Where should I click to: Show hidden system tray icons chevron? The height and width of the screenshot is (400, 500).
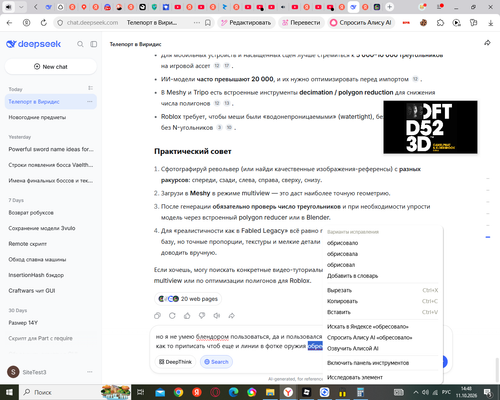click(x=416, y=392)
